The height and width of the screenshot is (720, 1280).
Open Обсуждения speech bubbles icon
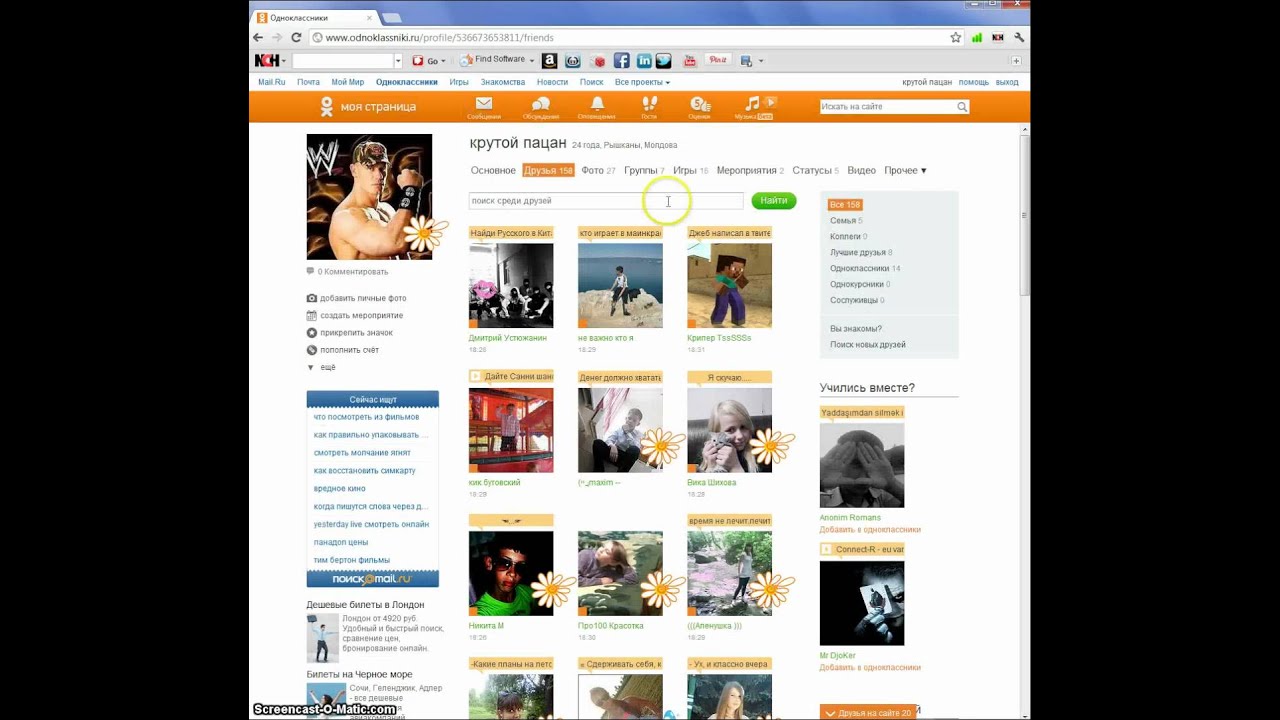[x=541, y=103]
